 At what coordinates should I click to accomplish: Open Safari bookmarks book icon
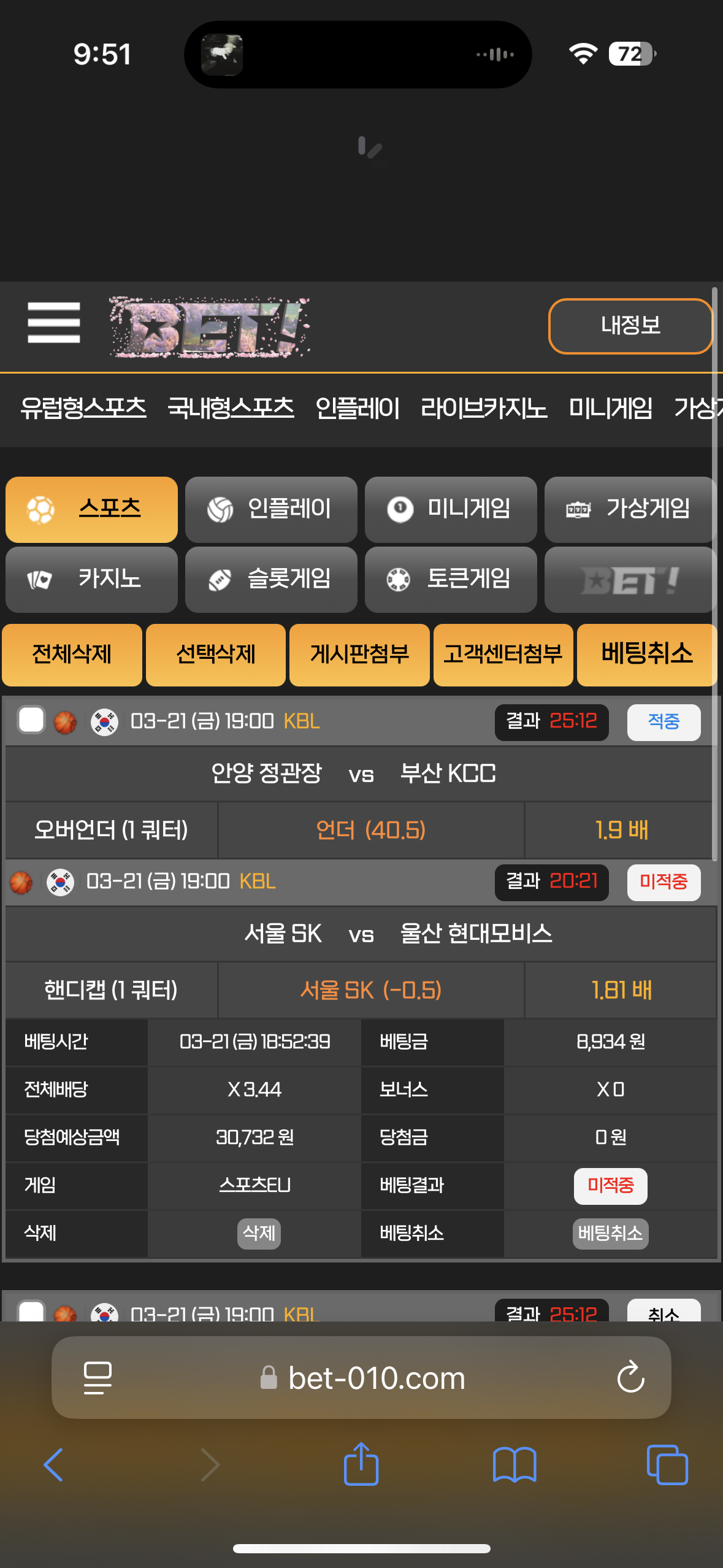(515, 1465)
